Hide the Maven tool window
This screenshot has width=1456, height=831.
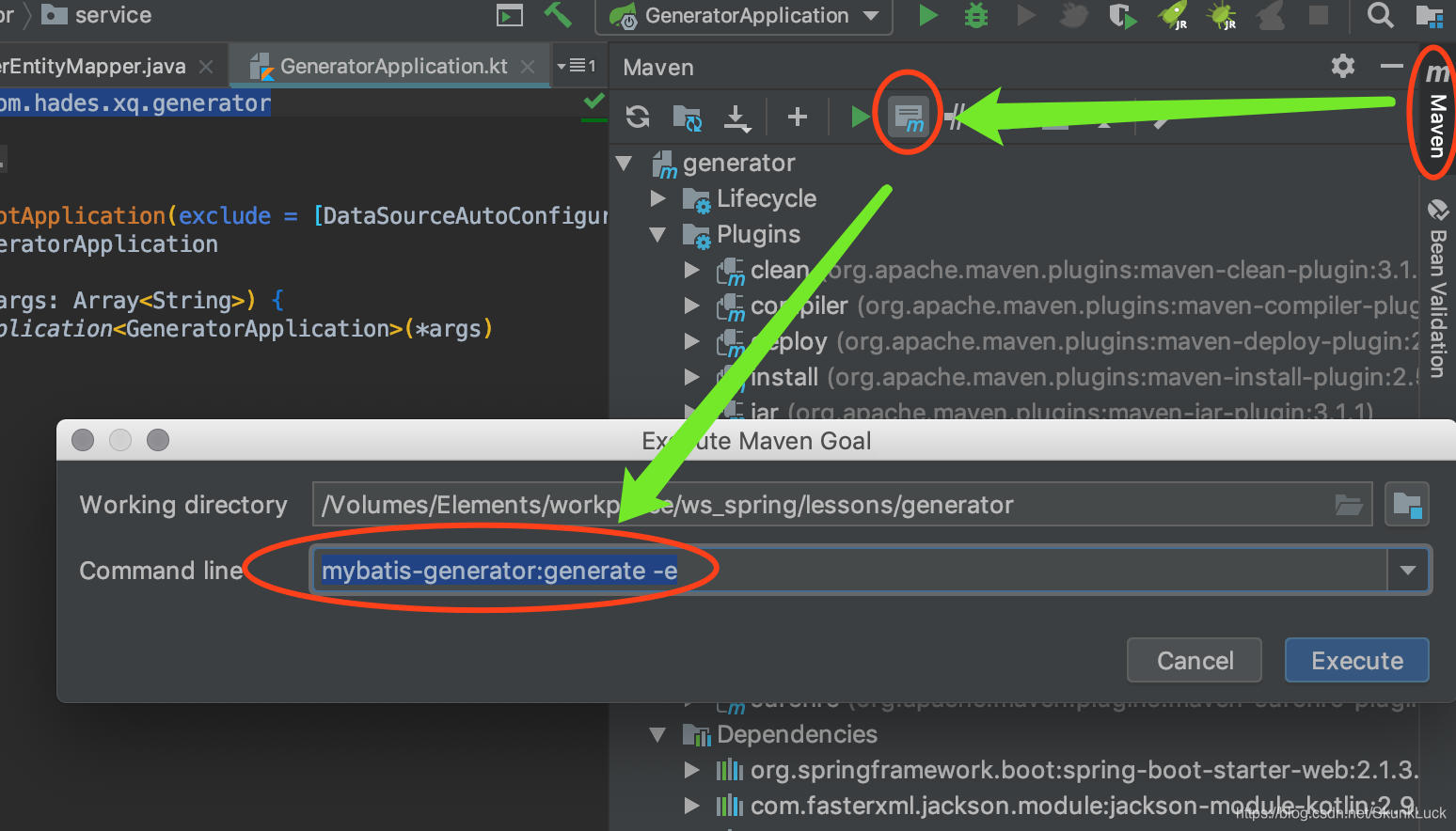1391,66
